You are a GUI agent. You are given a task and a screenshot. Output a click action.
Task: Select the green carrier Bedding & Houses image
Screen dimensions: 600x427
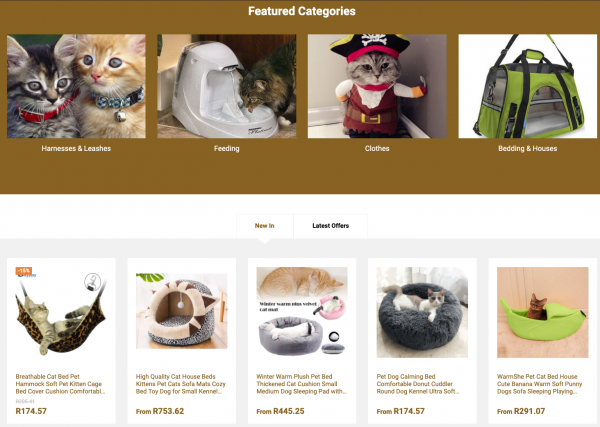coord(528,86)
